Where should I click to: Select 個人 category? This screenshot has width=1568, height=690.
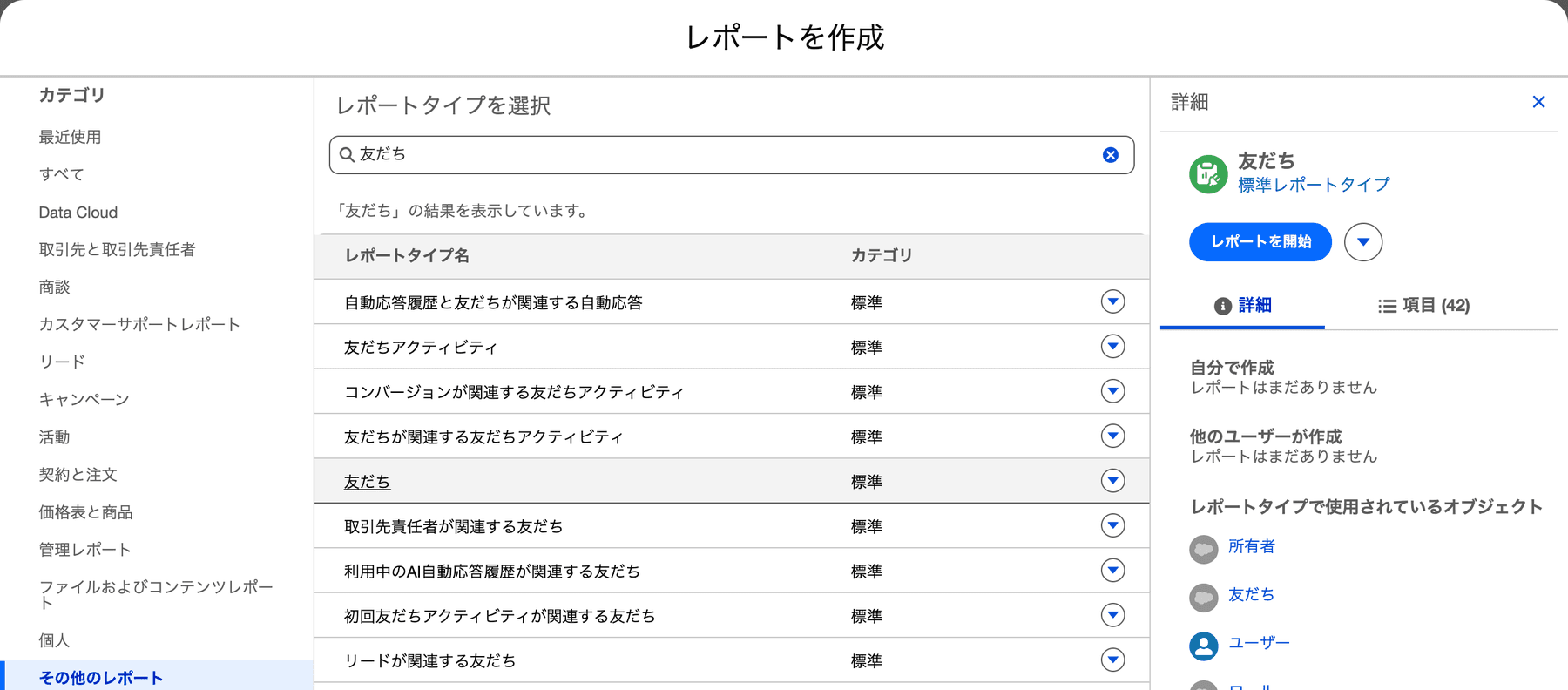[x=54, y=639]
